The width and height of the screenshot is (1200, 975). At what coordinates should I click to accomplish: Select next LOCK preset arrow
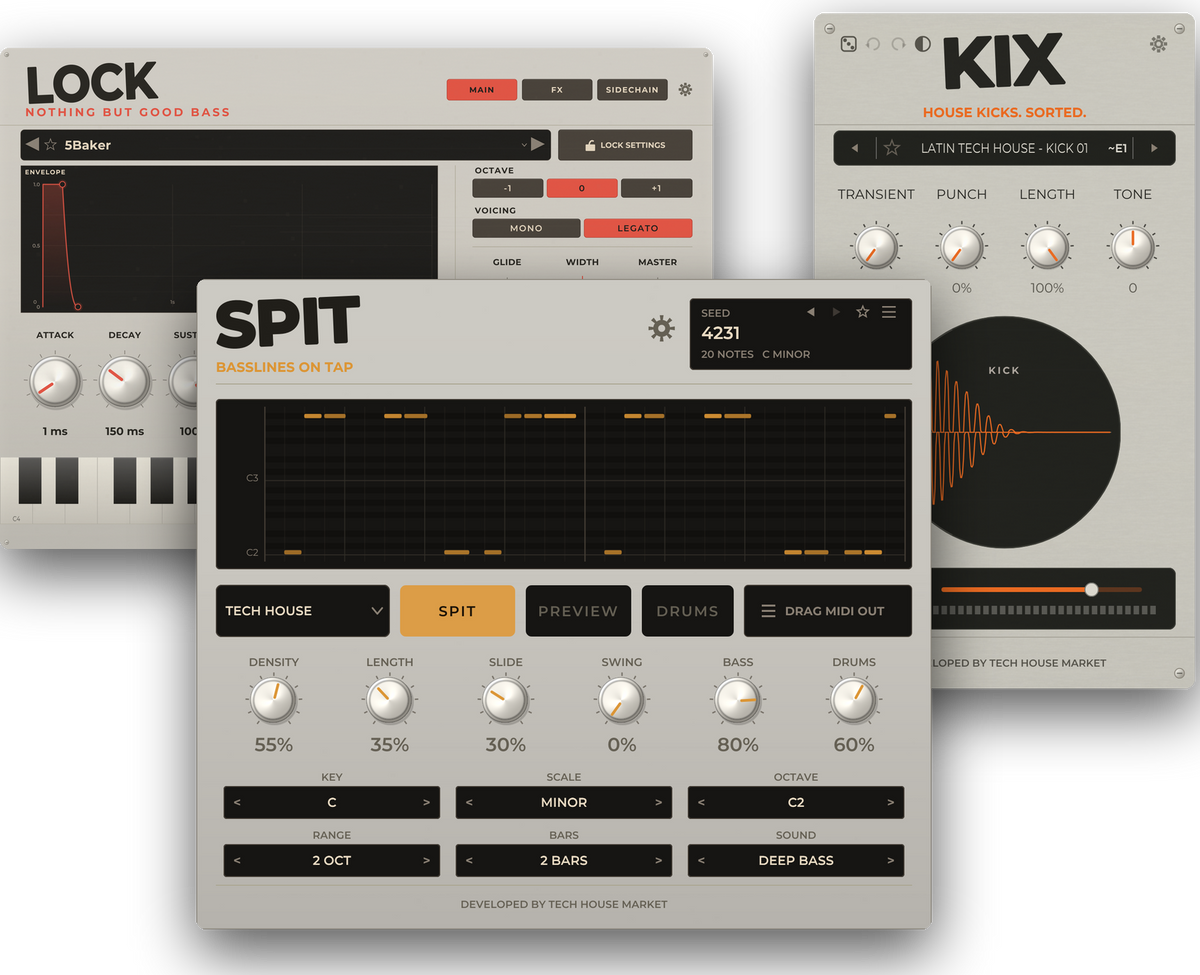538,145
